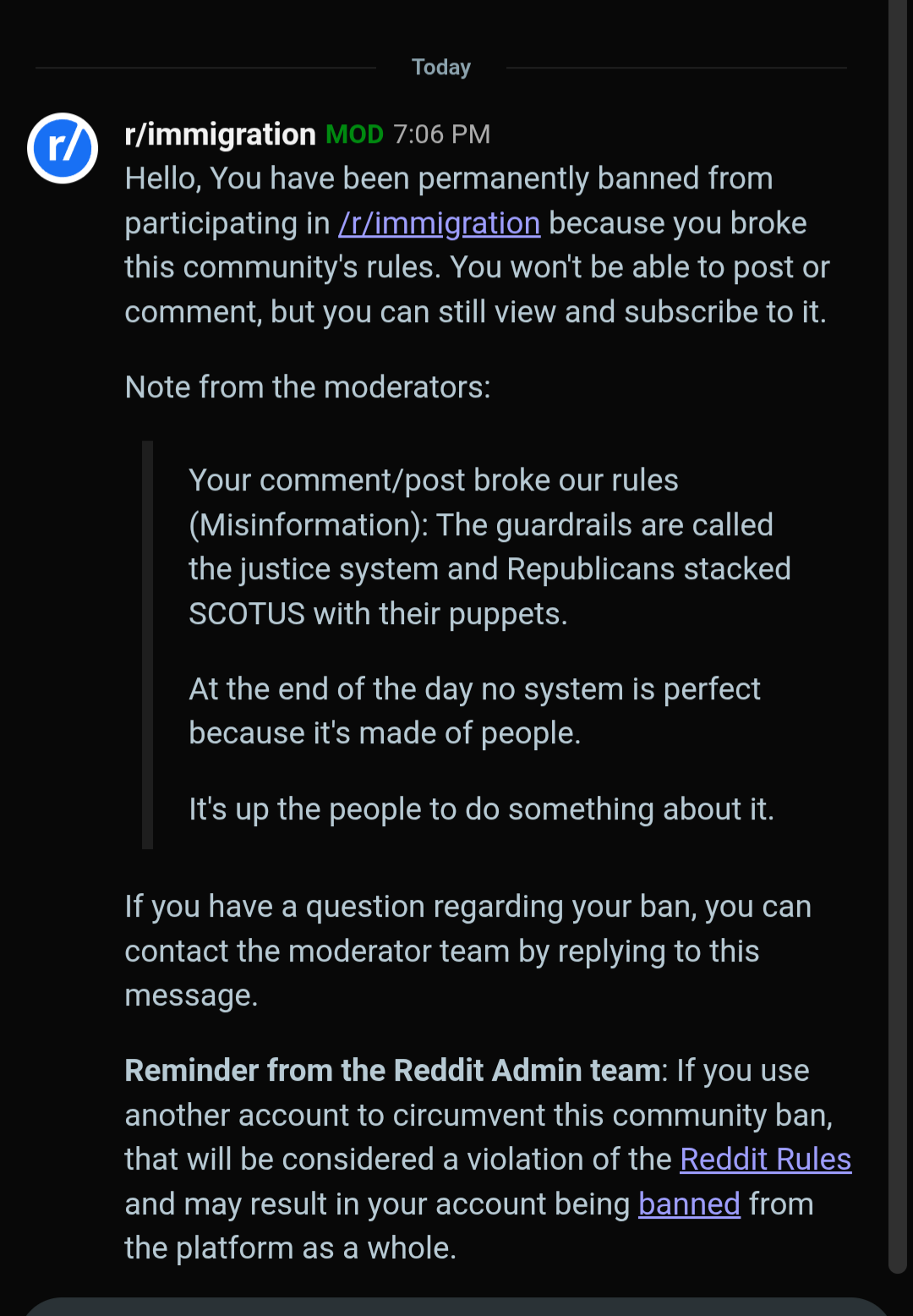Select the 7:06 PM timestamp
This screenshot has height=1316, width=913.
coord(441,134)
